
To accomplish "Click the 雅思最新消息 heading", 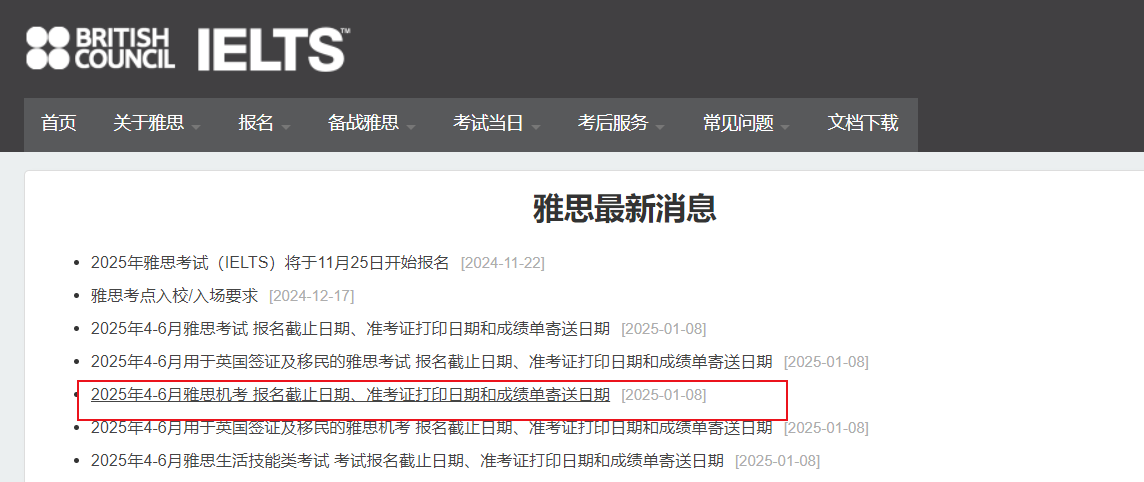I will pyautogui.click(x=625, y=209).
